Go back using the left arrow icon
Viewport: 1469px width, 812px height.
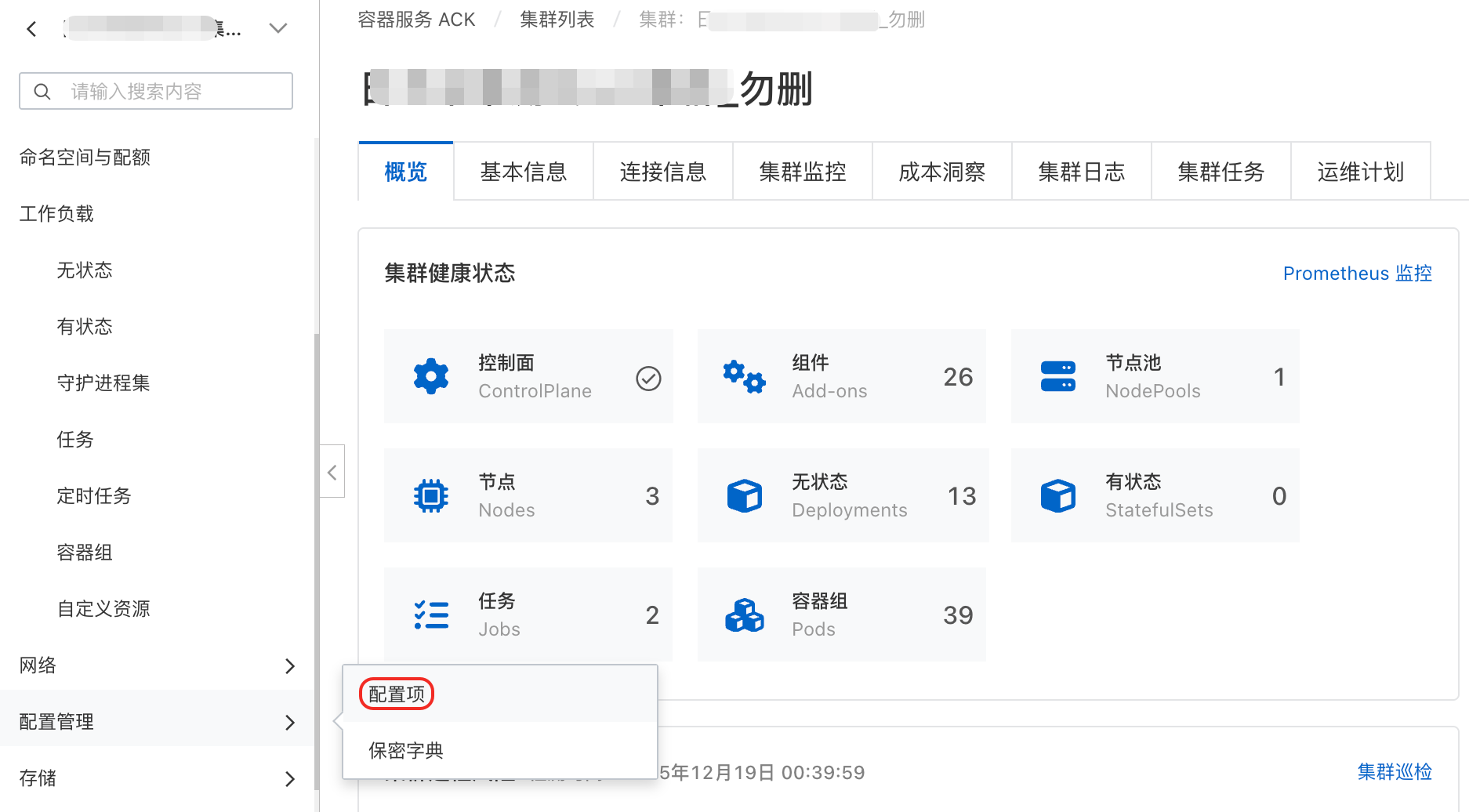click(x=31, y=29)
